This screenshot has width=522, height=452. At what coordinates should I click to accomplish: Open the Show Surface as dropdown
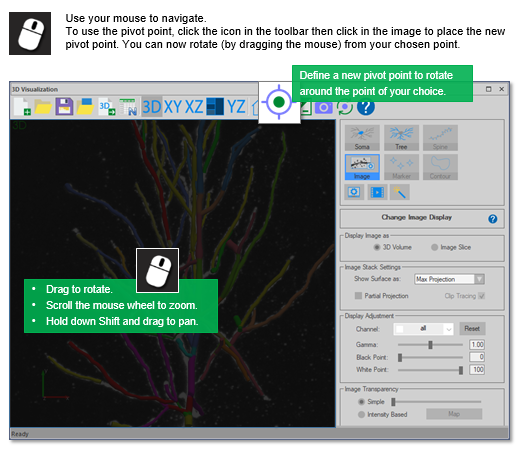[x=449, y=279]
